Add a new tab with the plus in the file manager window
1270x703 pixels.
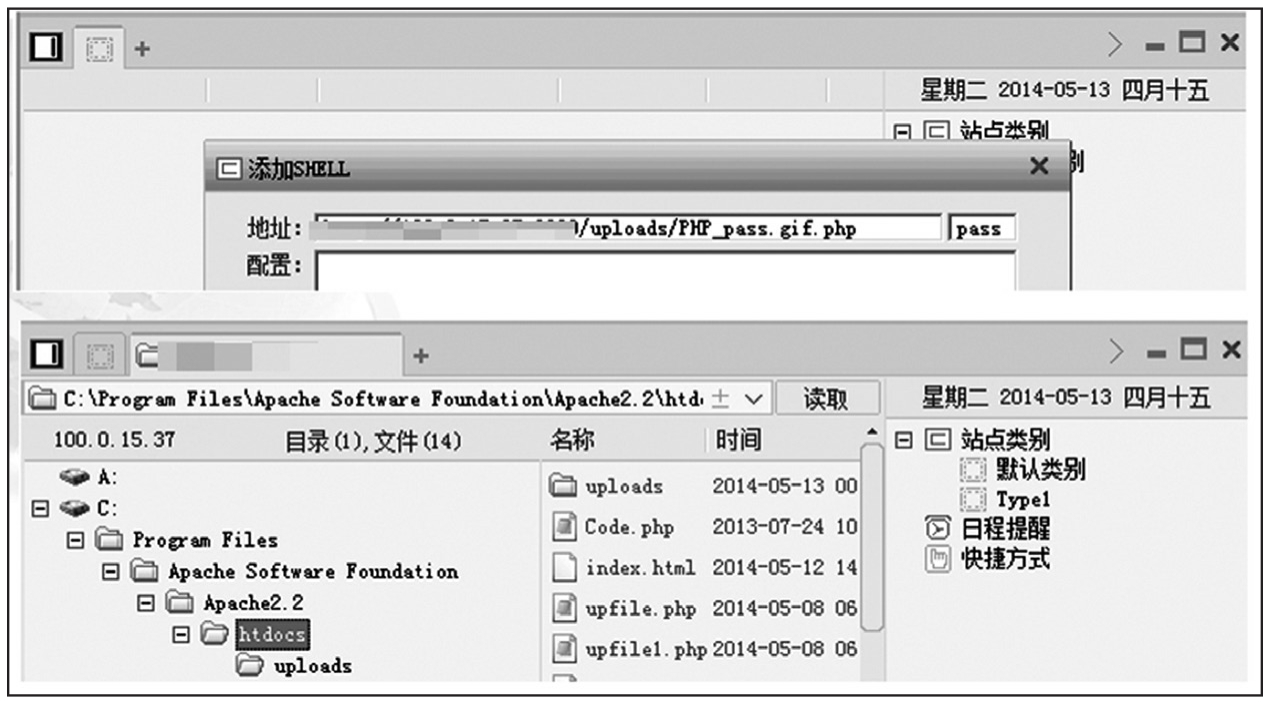(421, 355)
